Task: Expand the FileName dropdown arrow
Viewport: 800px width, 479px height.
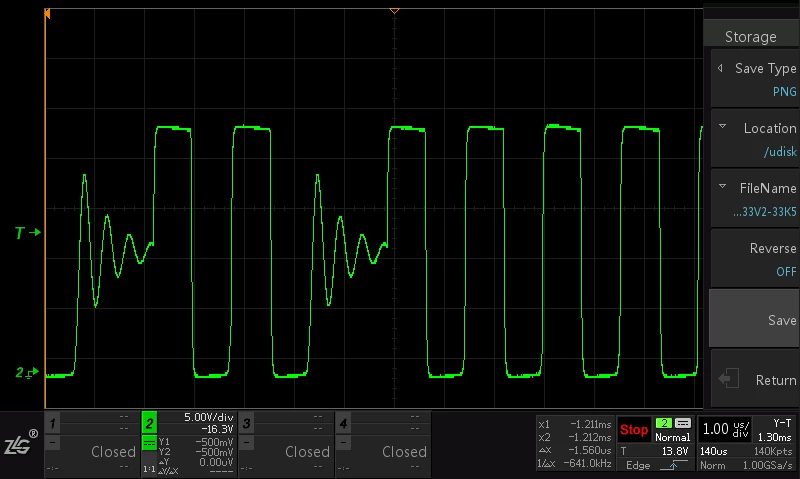Action: click(722, 186)
